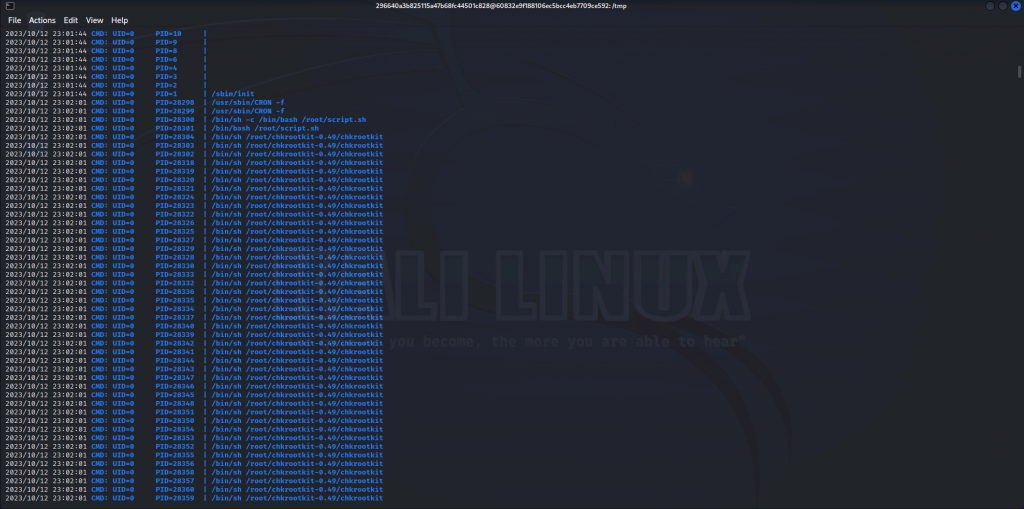This screenshot has width=1024, height=509.
Task: Click the /sbin/init command text
Action: (233, 93)
